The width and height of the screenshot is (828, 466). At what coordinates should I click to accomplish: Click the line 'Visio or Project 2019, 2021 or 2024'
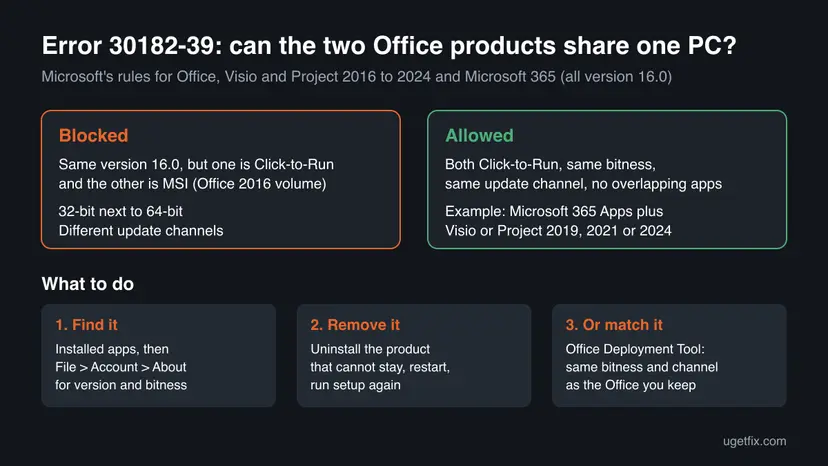tap(558, 231)
